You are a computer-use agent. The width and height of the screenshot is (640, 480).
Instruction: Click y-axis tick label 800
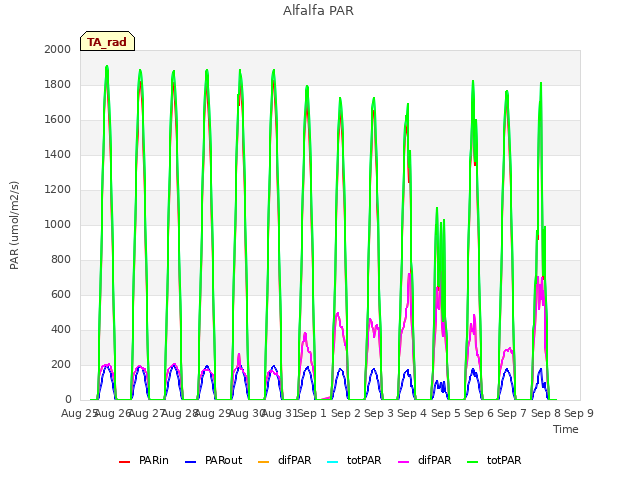tap(61, 260)
